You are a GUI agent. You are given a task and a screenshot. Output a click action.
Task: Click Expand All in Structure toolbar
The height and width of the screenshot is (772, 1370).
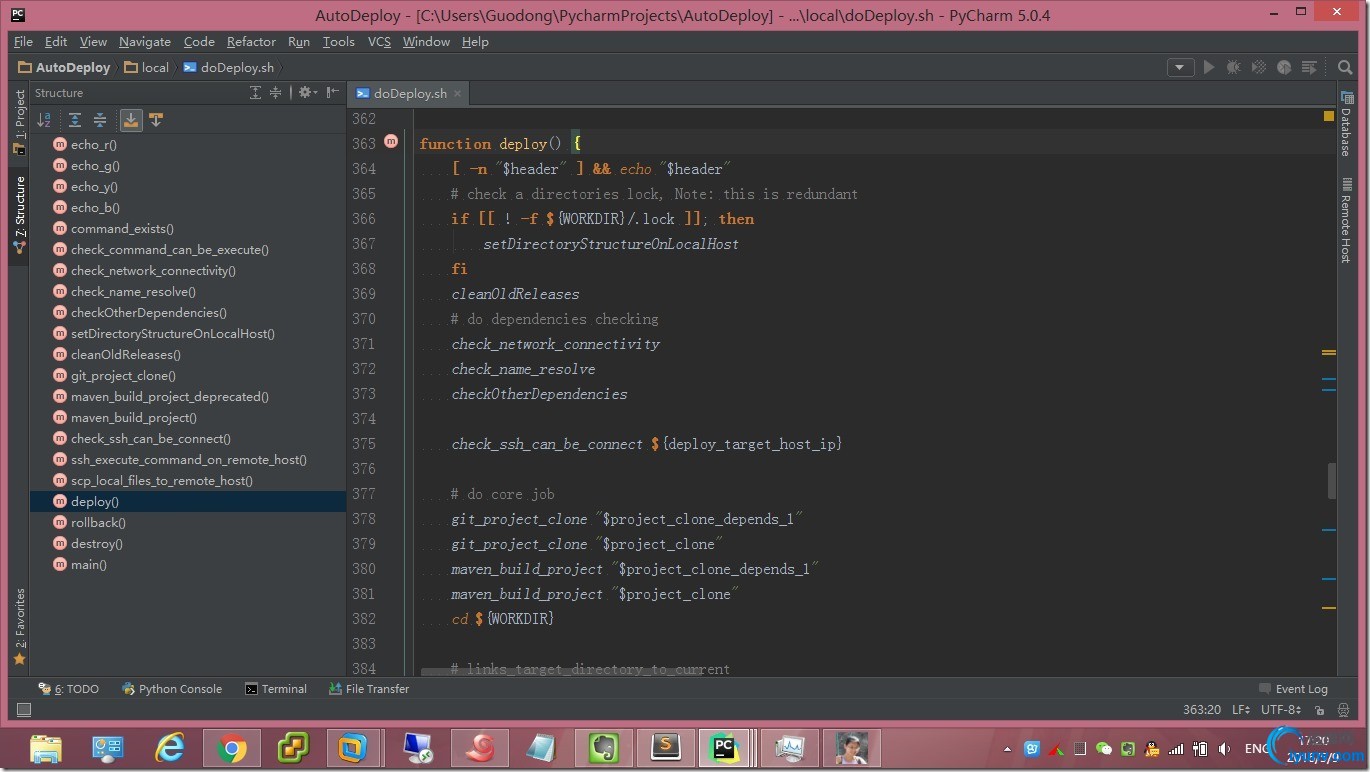(x=75, y=120)
